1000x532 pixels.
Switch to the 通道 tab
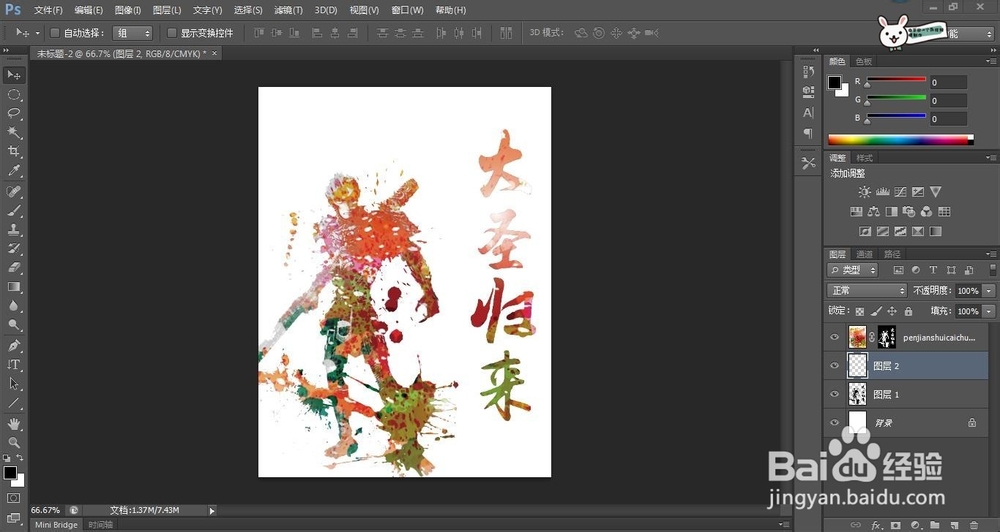point(864,254)
